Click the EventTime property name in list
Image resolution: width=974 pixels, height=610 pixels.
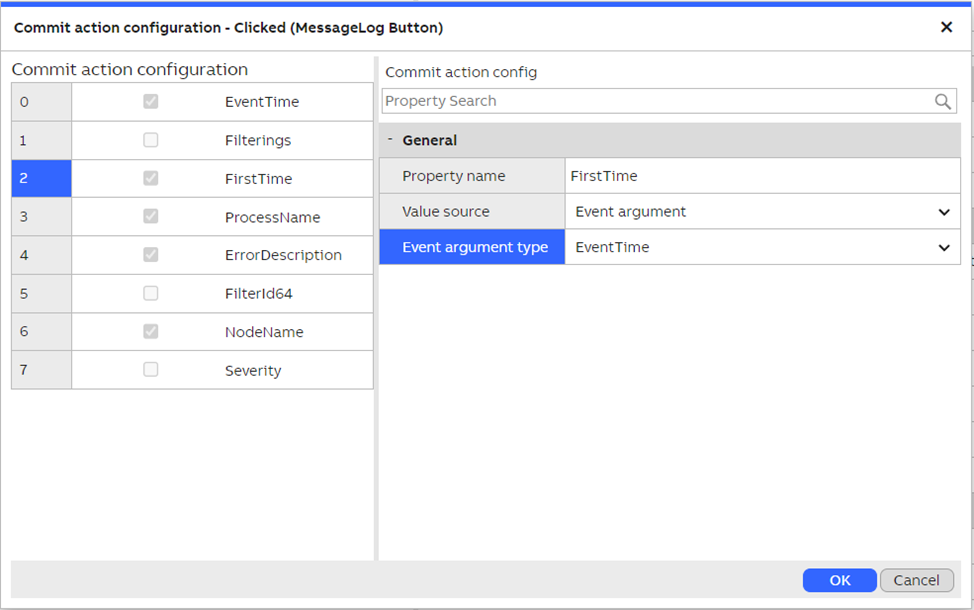tap(262, 102)
